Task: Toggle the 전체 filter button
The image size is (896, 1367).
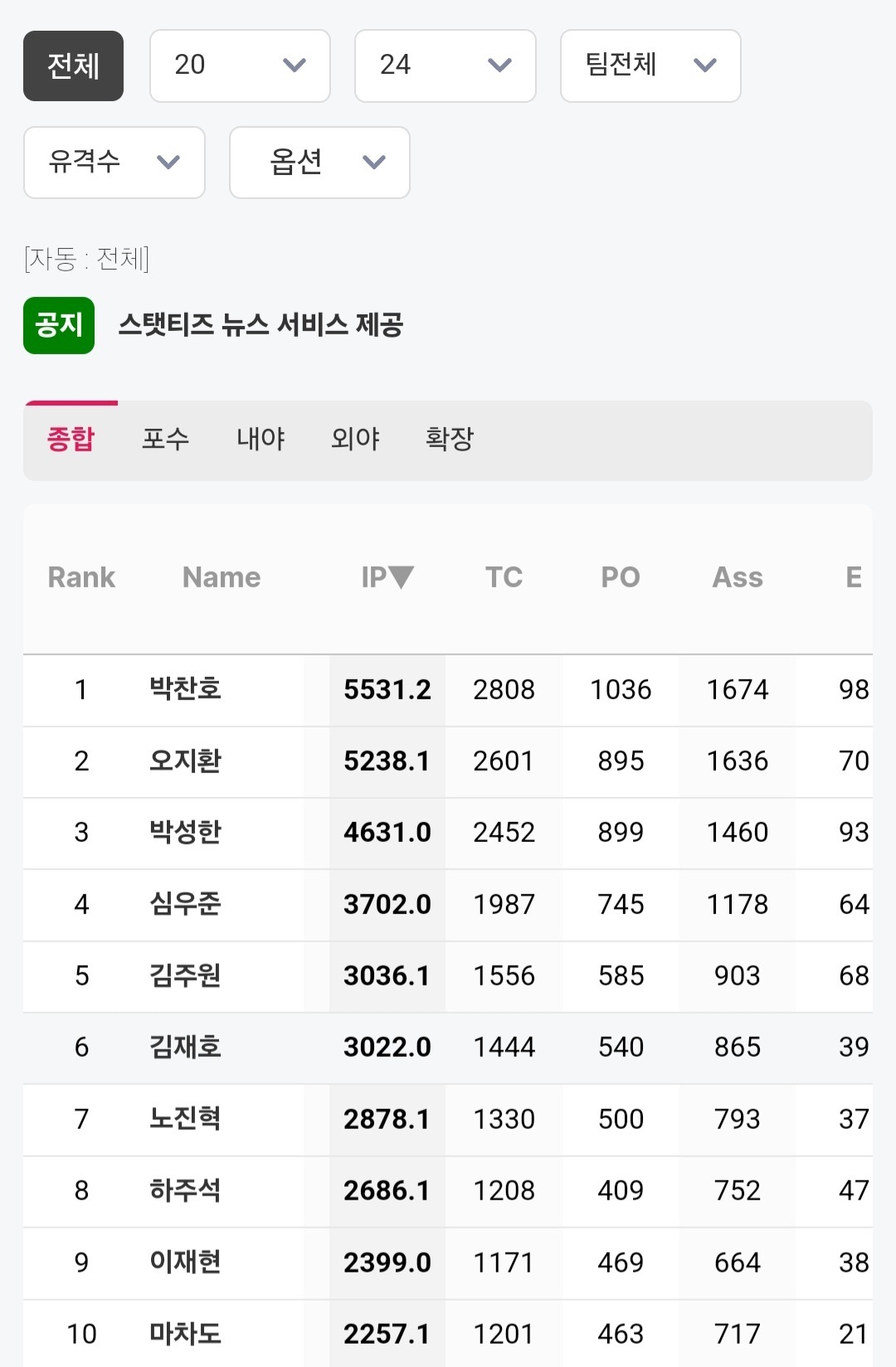Action: coord(73,66)
